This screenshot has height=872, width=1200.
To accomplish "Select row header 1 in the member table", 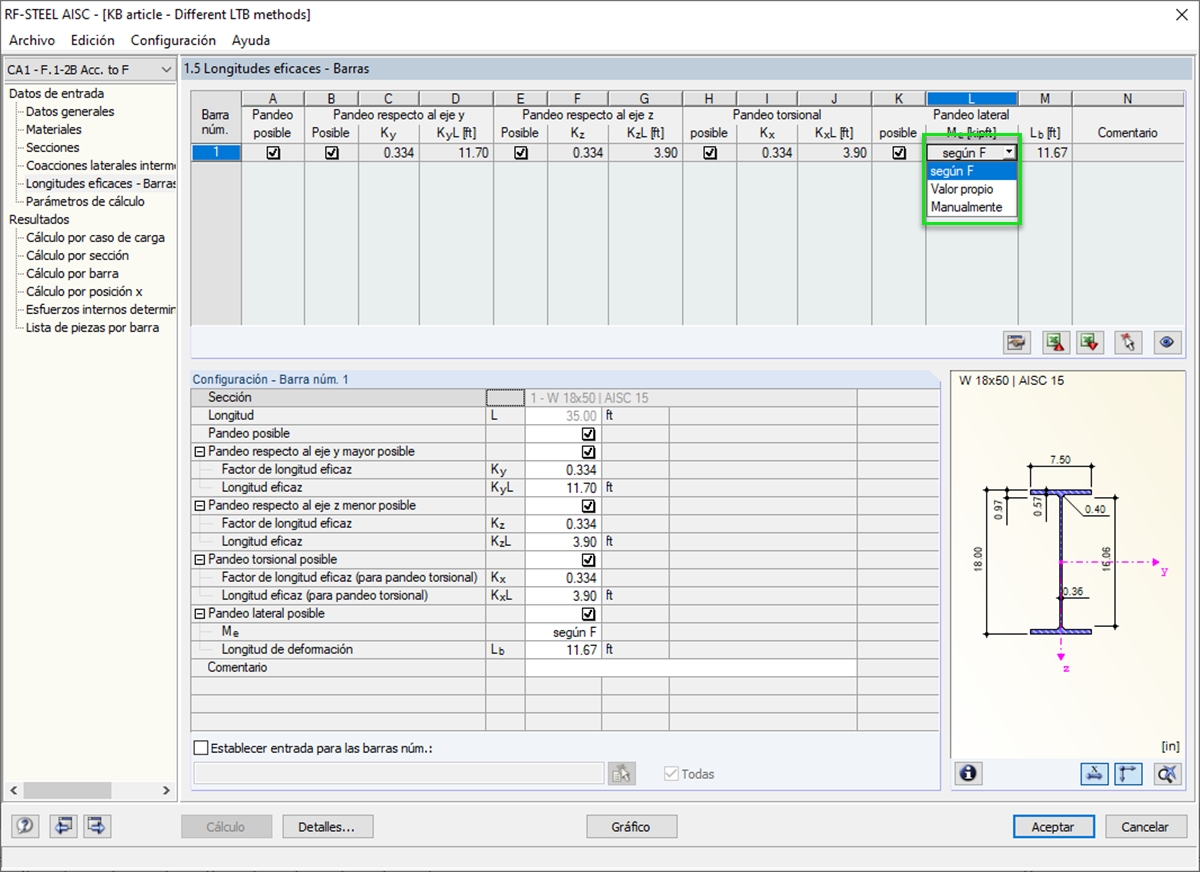I will tap(215, 153).
